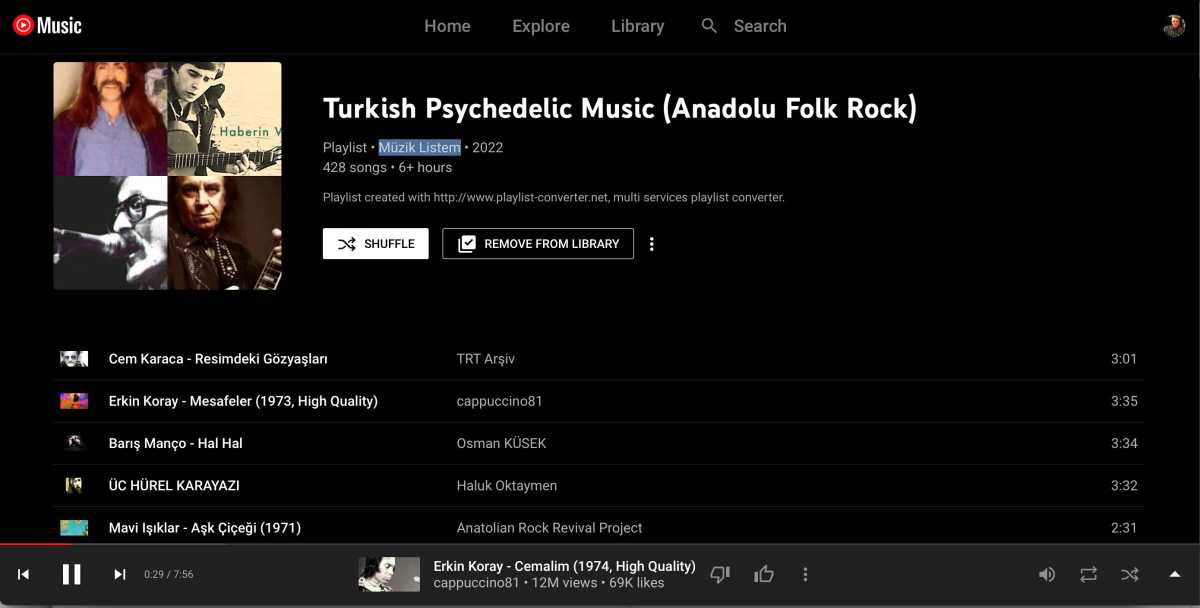
Task: Go to the Library section
Action: [637, 26]
